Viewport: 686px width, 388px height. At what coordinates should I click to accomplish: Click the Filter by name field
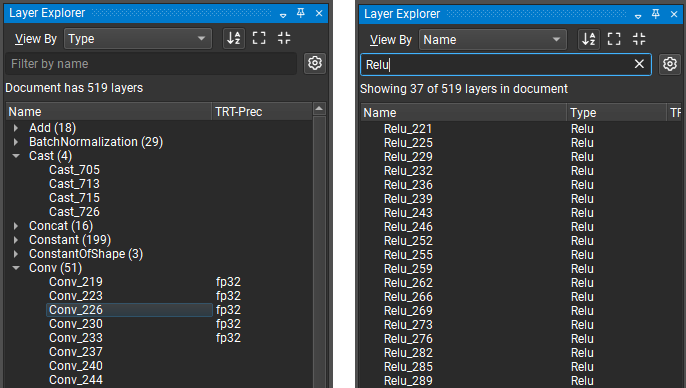(x=151, y=64)
